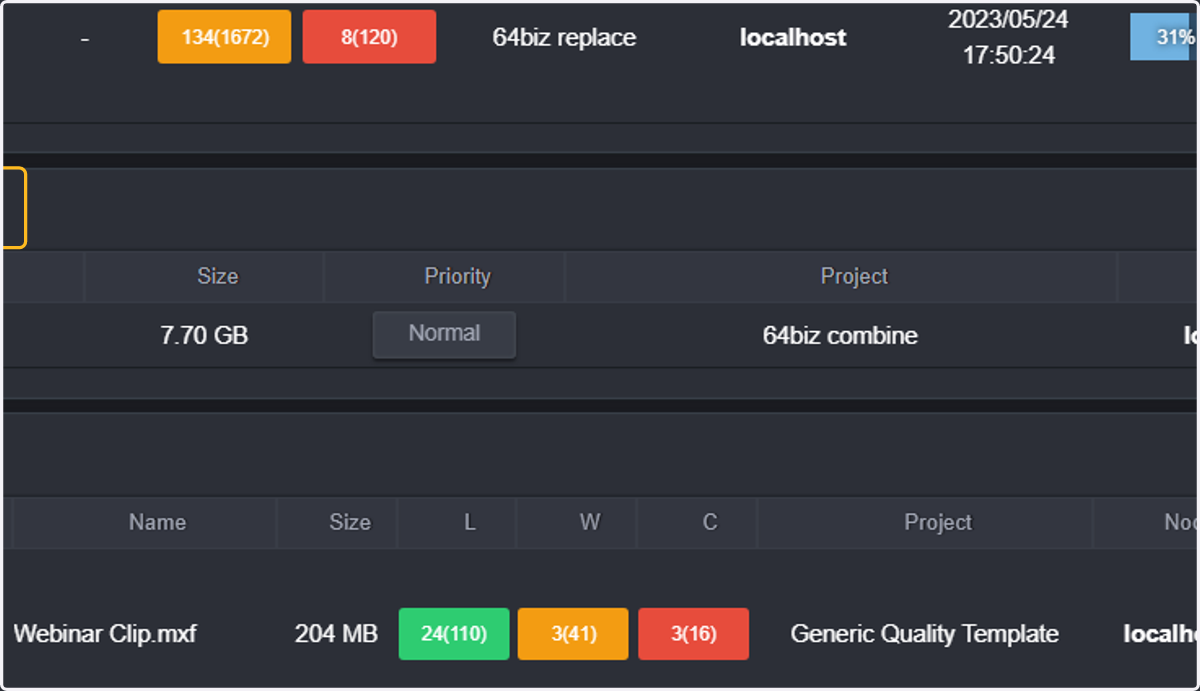1200x691 pixels.
Task: Click the Project header above Generic Quality Template
Action: (x=938, y=523)
